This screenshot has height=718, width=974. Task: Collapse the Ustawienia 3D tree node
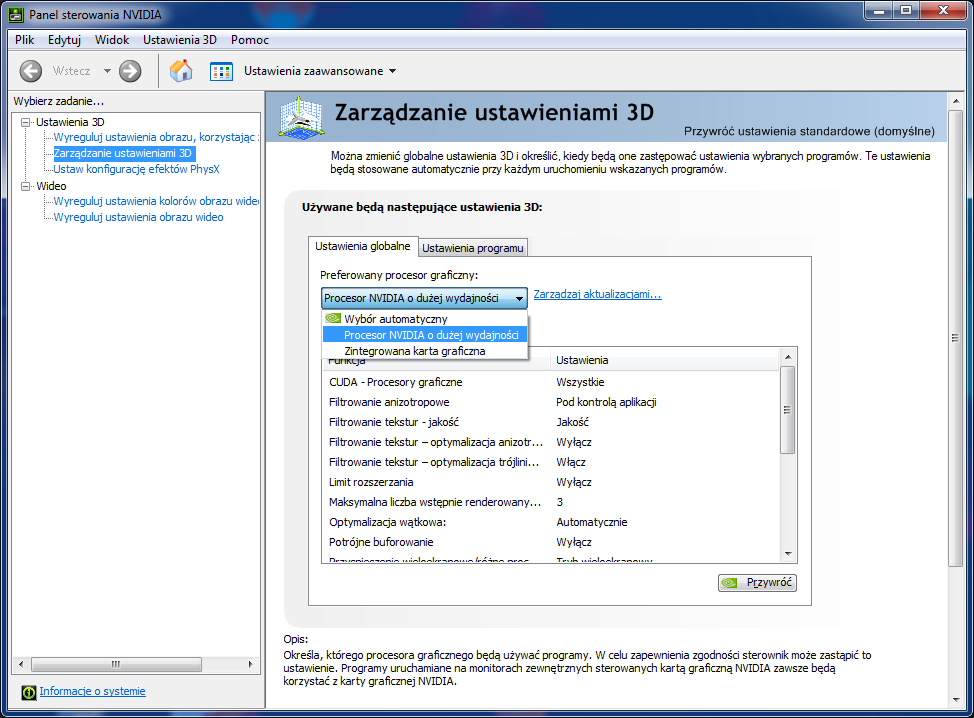(x=26, y=122)
